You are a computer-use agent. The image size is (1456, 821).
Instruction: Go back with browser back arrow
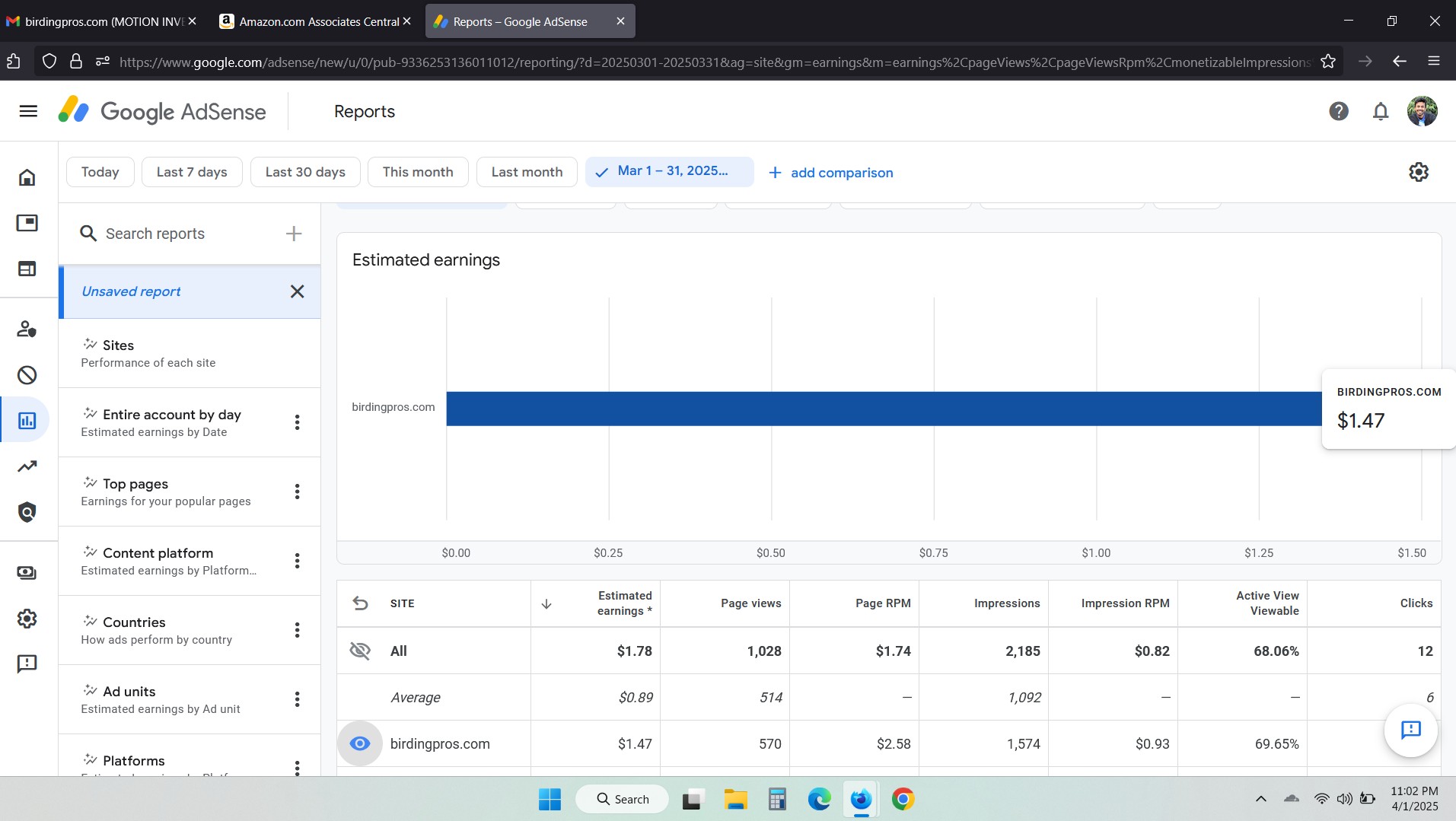point(1400,62)
